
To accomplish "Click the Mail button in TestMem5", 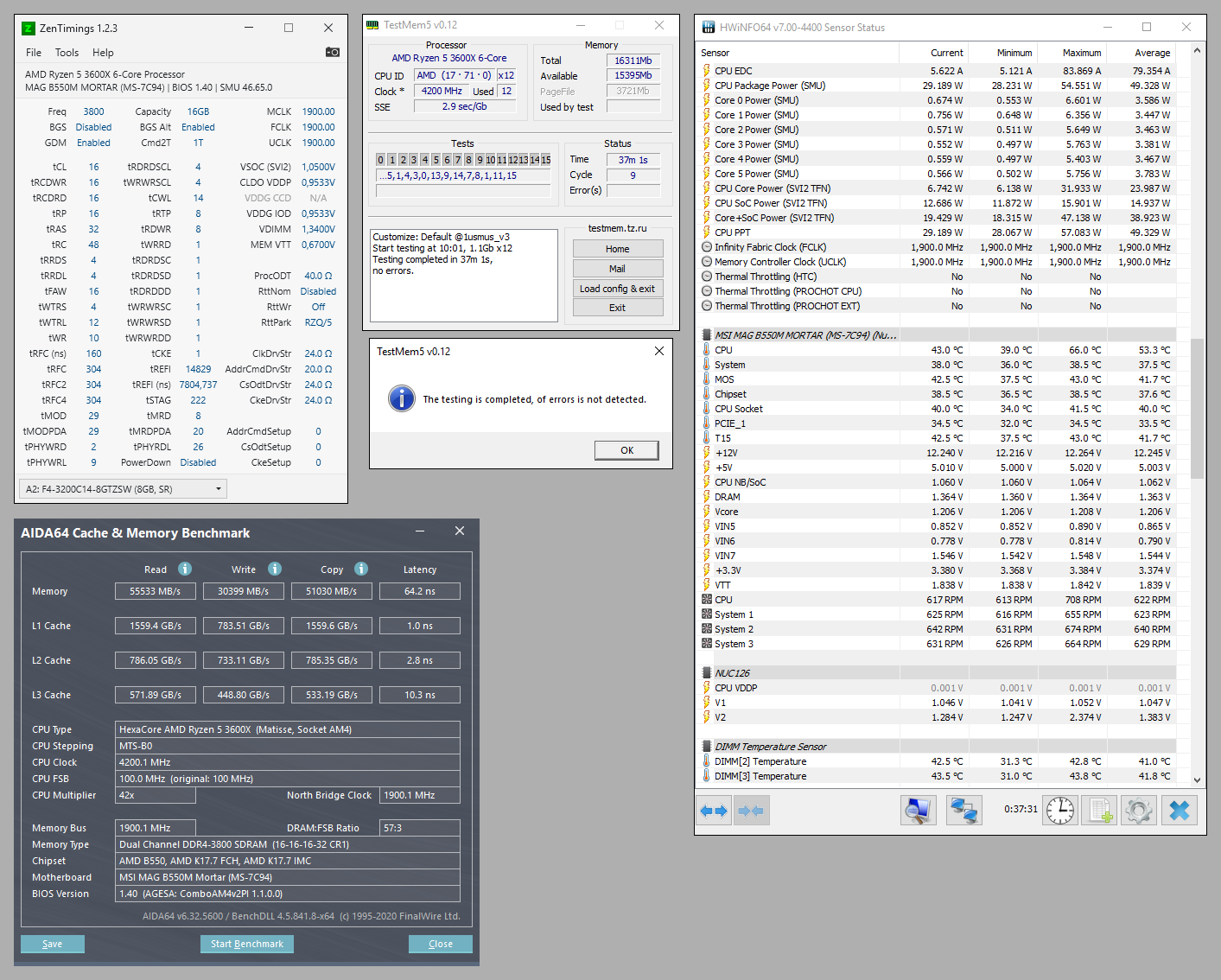I will click(x=618, y=269).
